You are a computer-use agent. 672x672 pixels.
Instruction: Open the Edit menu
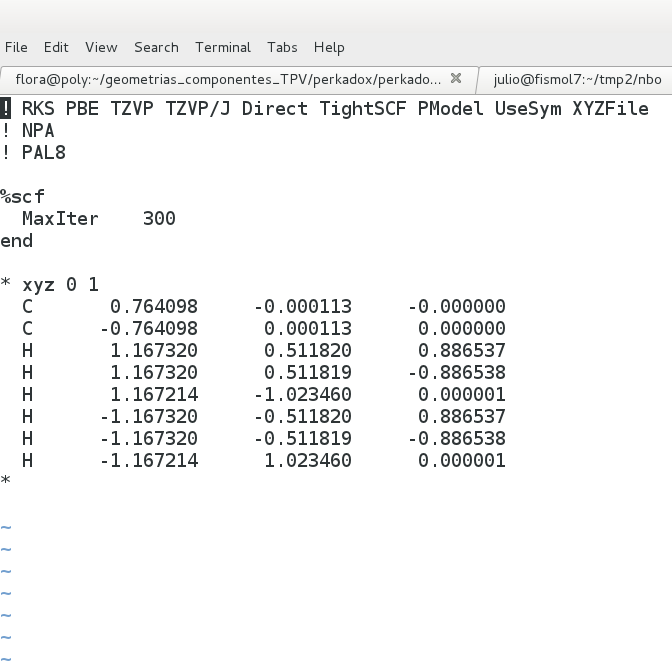tap(56, 47)
